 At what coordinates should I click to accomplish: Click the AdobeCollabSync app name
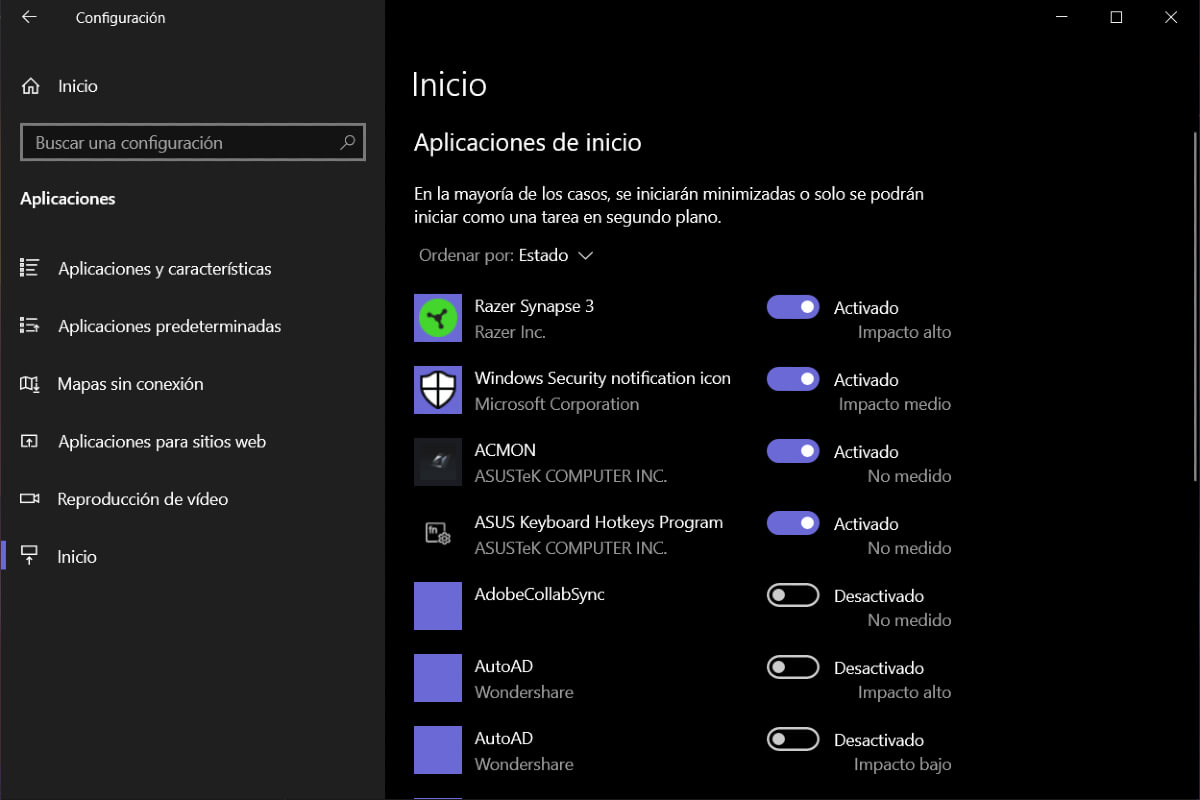point(539,594)
